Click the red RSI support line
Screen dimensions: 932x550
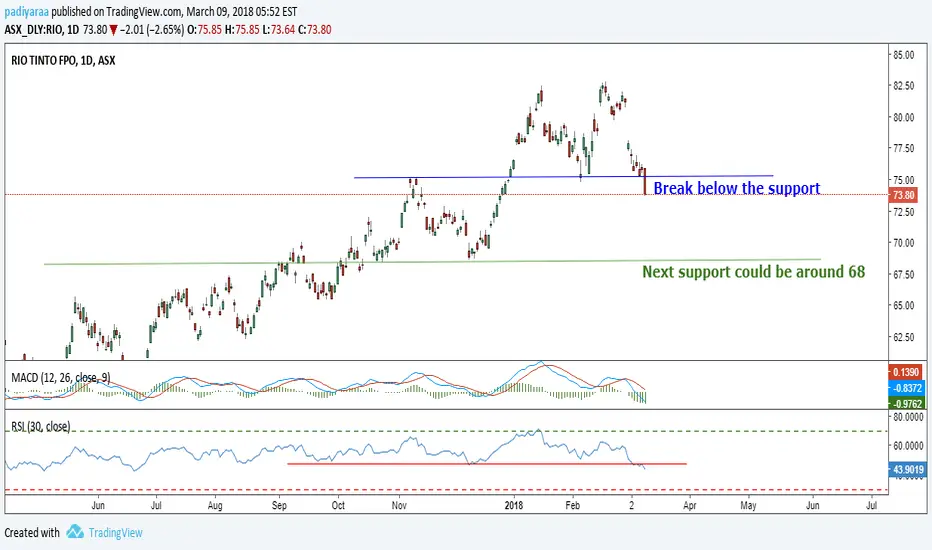(487, 464)
